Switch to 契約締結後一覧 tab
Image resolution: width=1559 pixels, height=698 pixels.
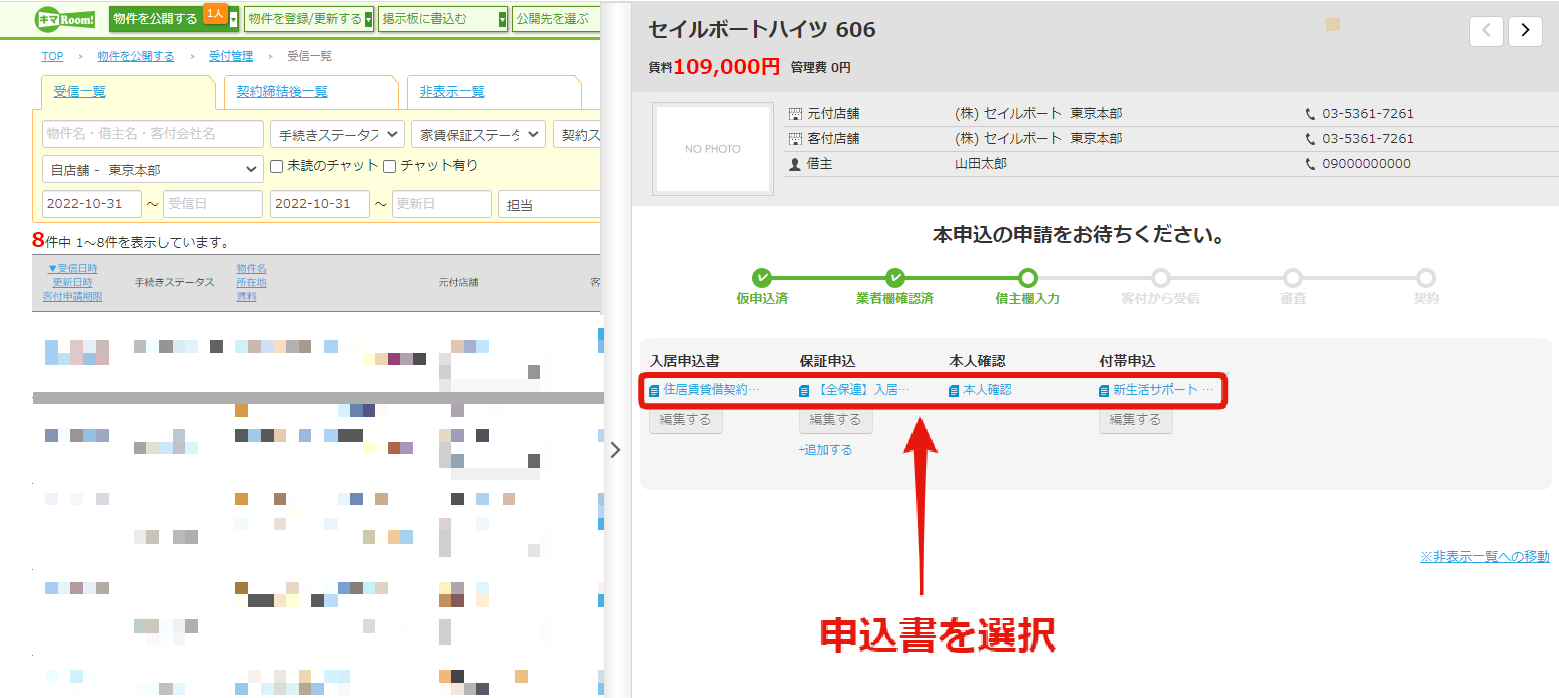click(x=282, y=92)
